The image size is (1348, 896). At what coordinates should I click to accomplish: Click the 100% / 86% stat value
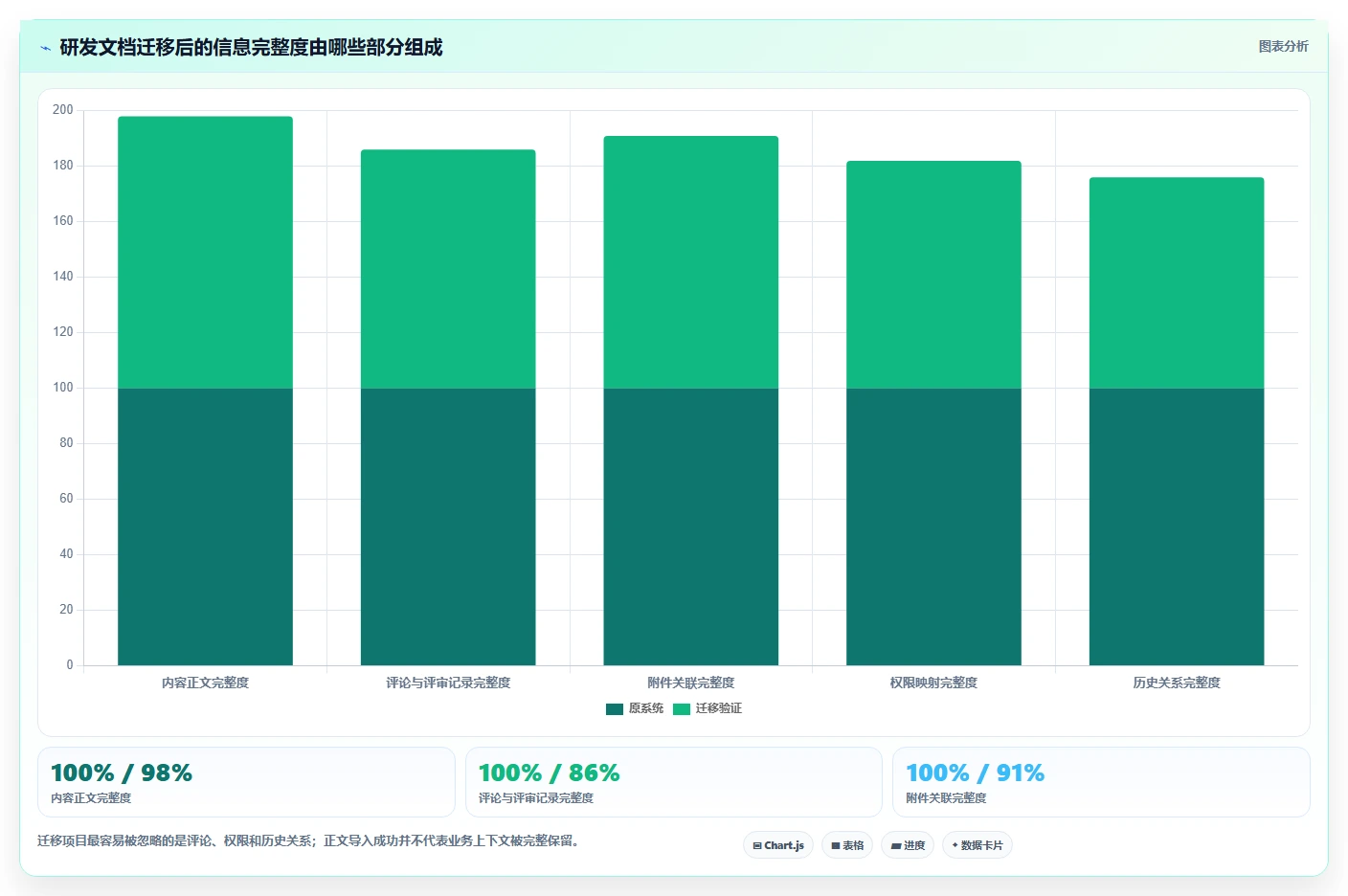550,773
